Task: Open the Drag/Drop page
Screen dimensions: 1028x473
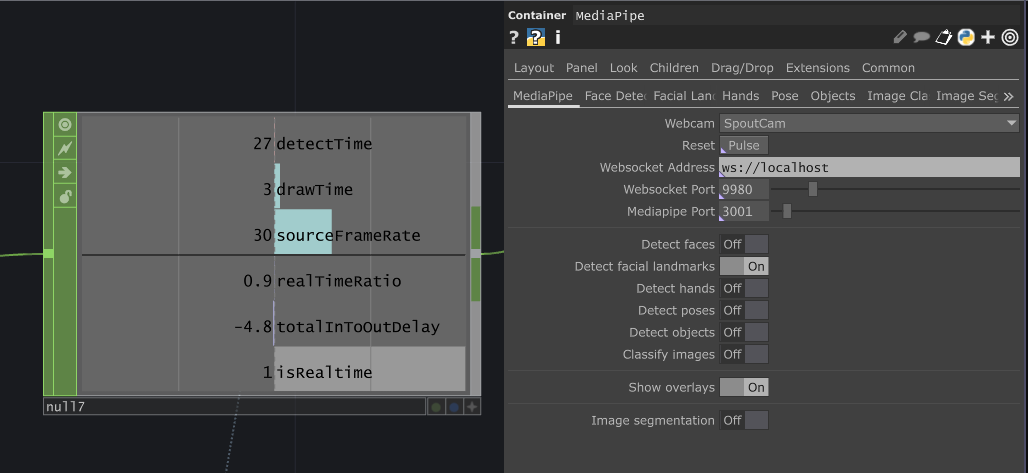Action: [x=742, y=68]
